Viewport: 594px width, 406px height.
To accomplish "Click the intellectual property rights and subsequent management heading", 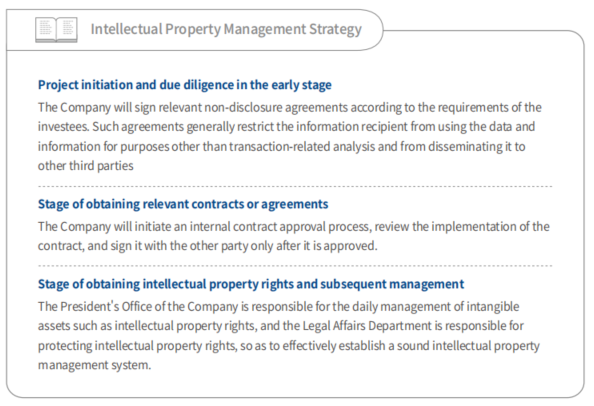I will coord(251,284).
